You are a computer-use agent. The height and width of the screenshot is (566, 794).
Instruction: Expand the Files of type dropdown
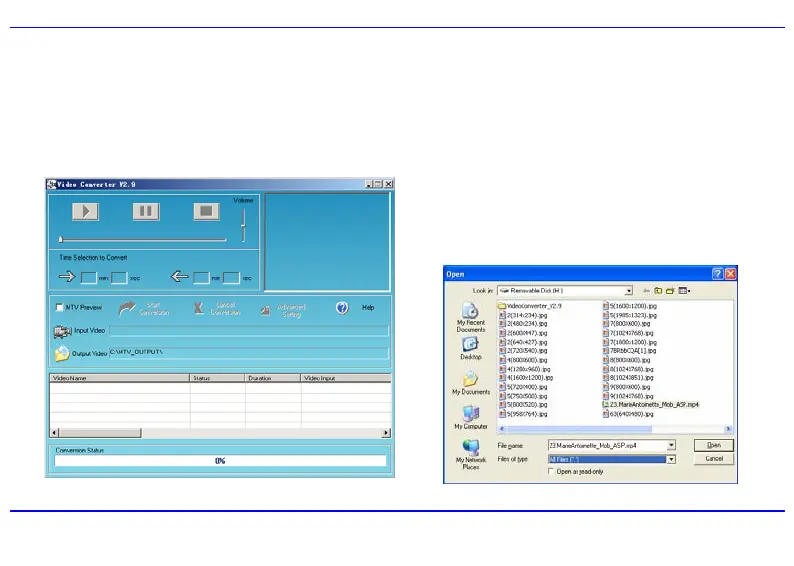(x=671, y=458)
